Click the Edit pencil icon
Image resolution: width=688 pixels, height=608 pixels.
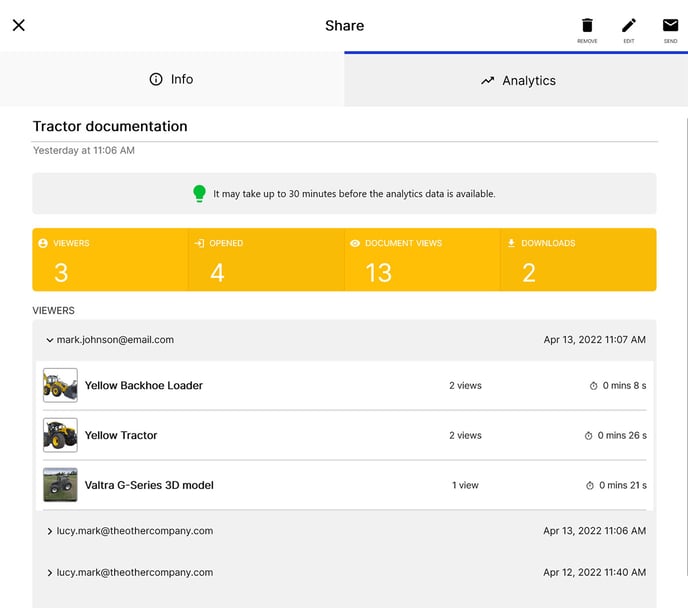pyautogui.click(x=629, y=25)
